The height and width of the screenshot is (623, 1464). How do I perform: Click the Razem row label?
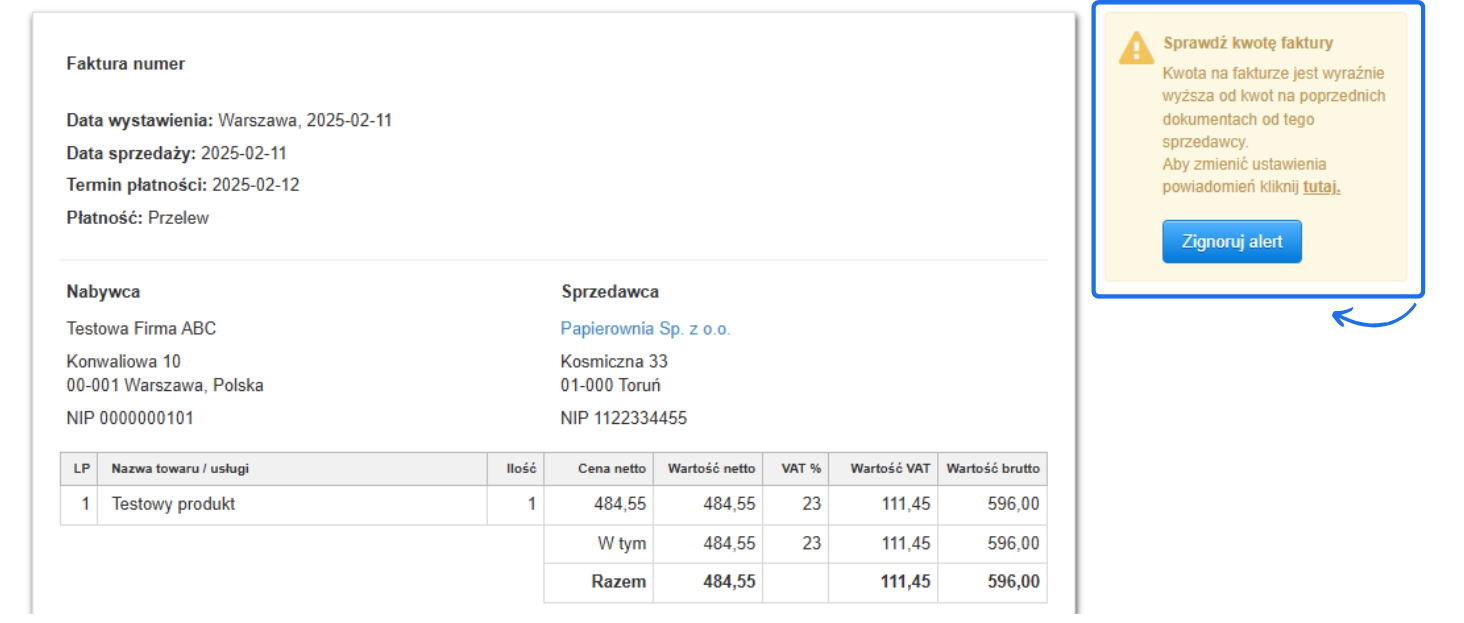[619, 582]
